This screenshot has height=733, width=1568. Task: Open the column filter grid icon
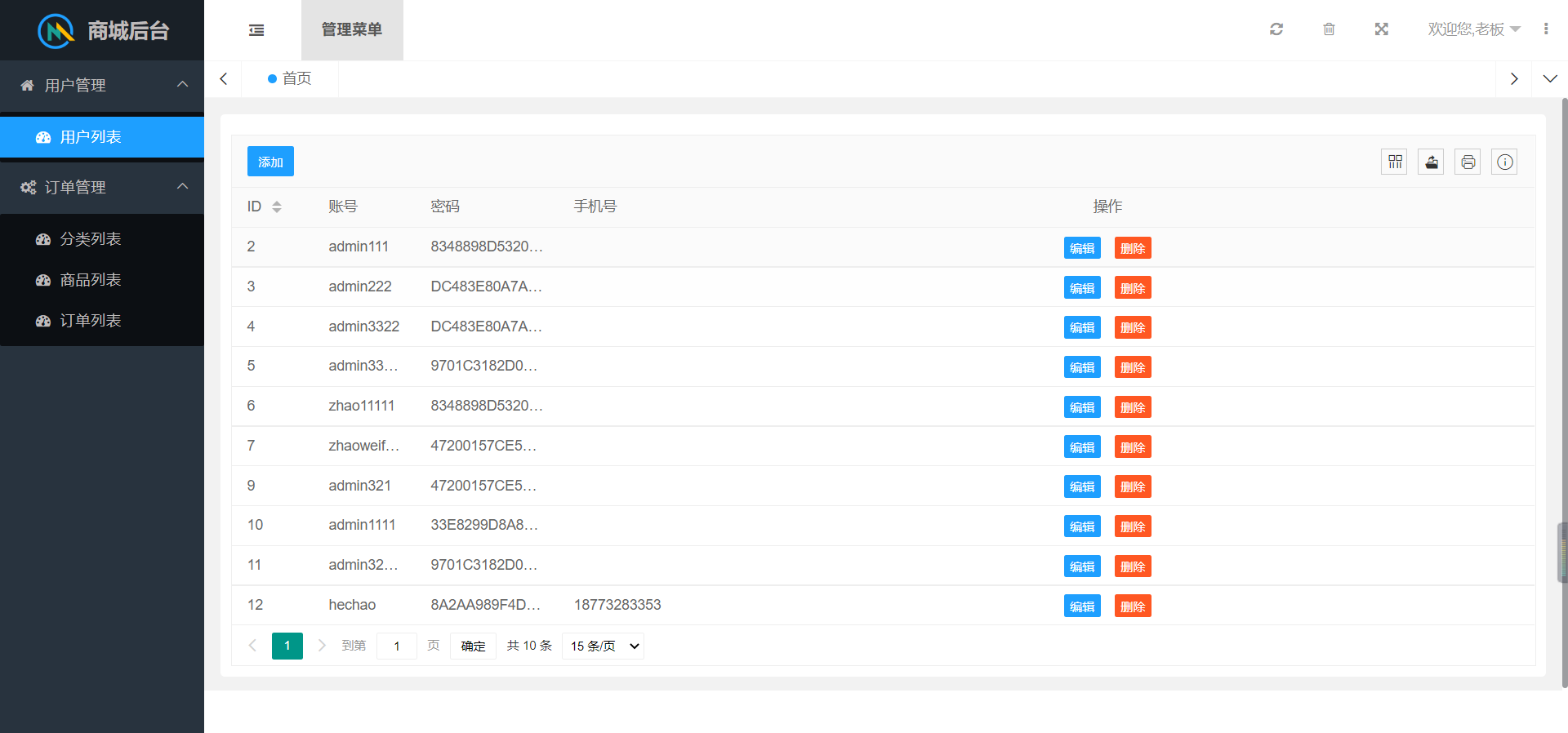click(1395, 162)
